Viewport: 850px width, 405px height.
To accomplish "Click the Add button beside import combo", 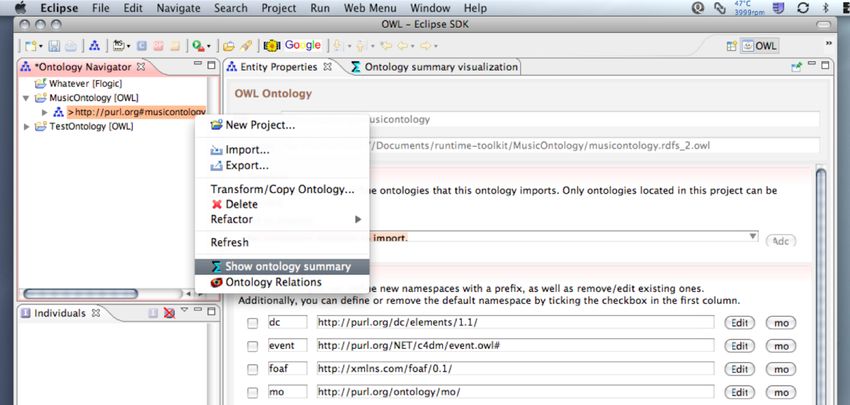I will pyautogui.click(x=781, y=241).
